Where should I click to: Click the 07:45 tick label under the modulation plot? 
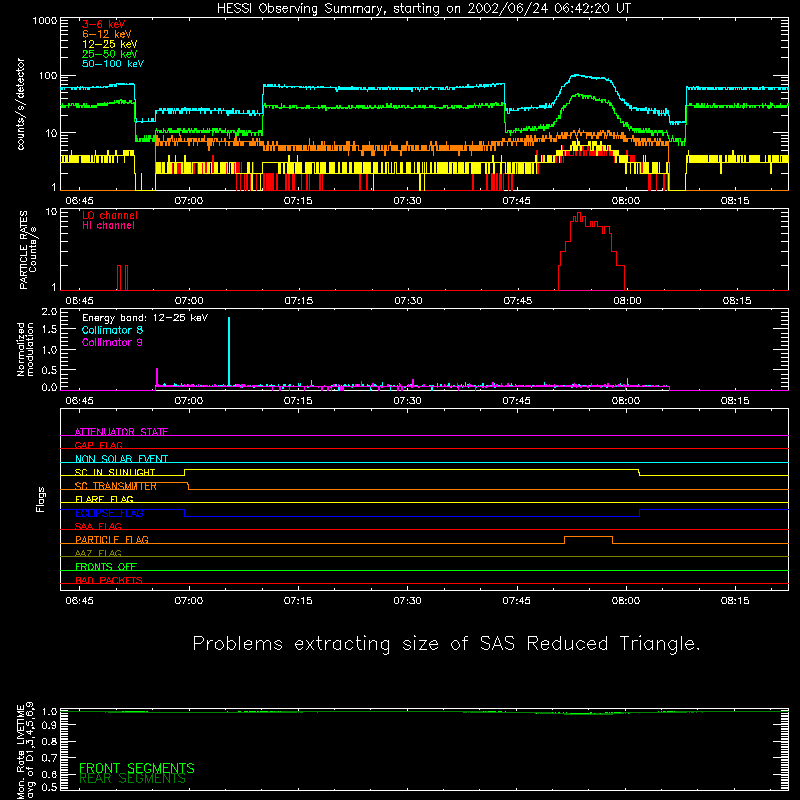pos(516,401)
